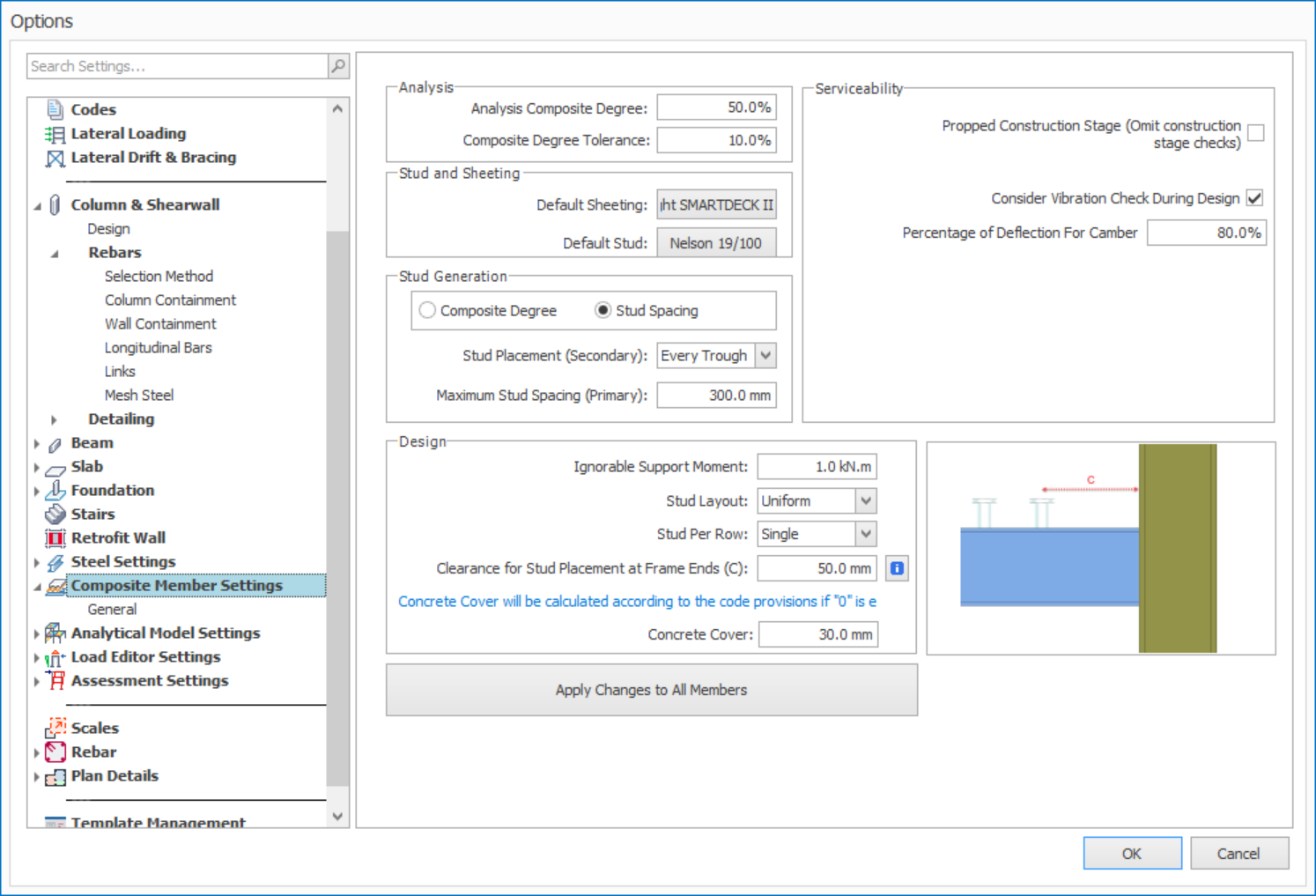Select General under Composite Member Settings
The image size is (1316, 896).
pos(112,609)
